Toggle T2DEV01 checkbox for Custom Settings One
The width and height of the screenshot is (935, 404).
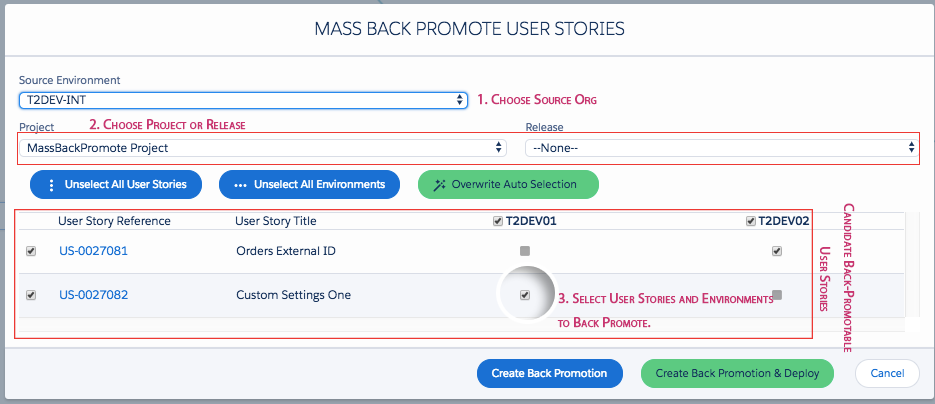point(525,295)
